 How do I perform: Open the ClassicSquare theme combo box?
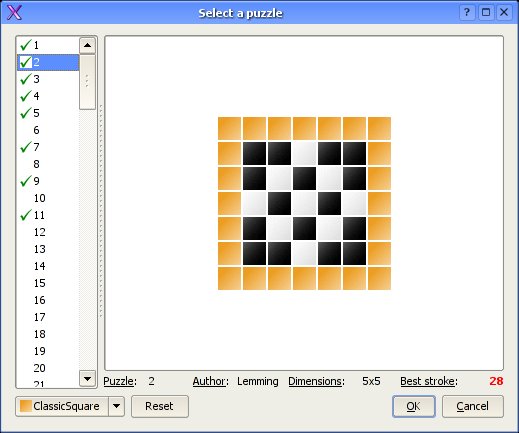70,406
